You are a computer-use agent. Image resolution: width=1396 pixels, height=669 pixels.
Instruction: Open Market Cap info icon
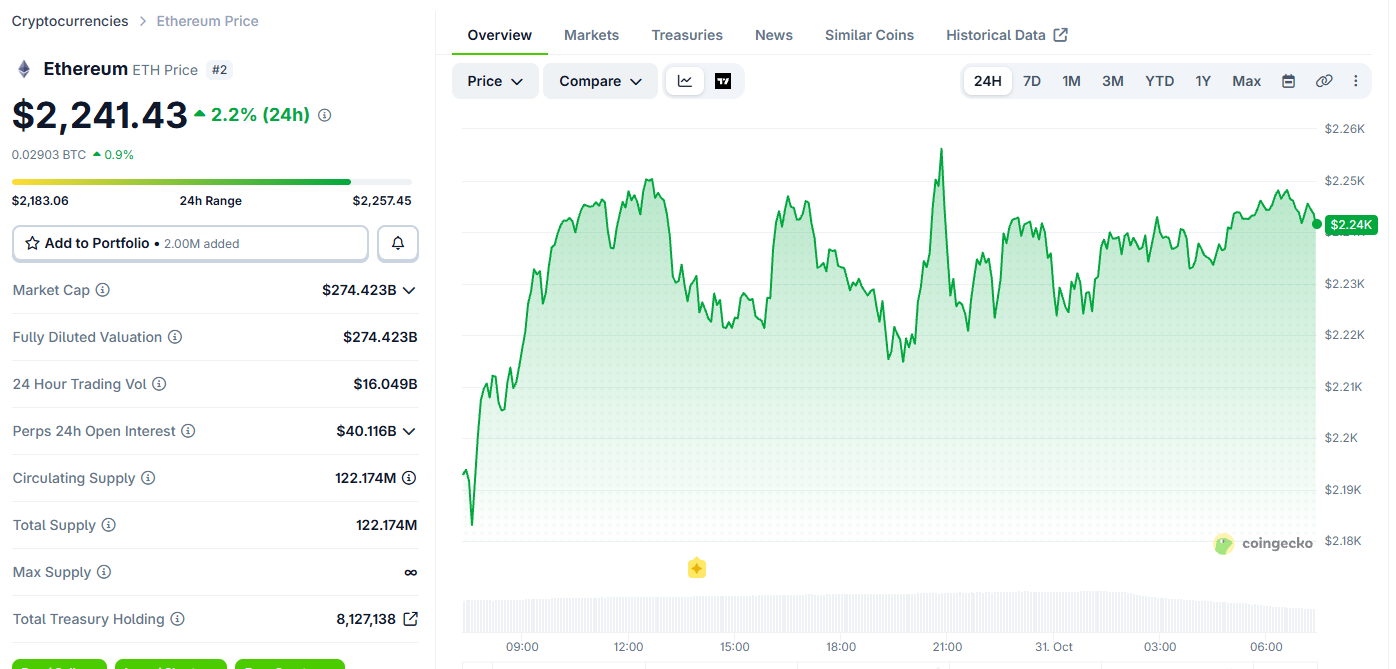(103, 290)
